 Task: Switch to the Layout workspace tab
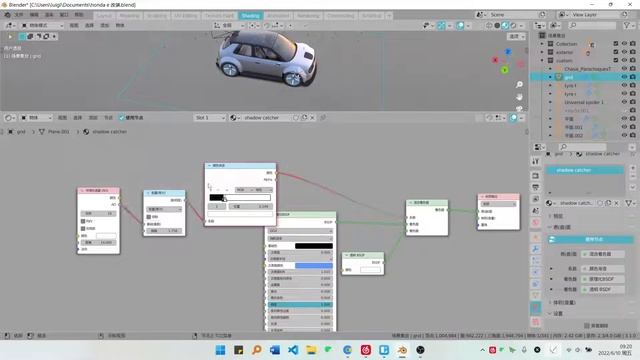(104, 16)
